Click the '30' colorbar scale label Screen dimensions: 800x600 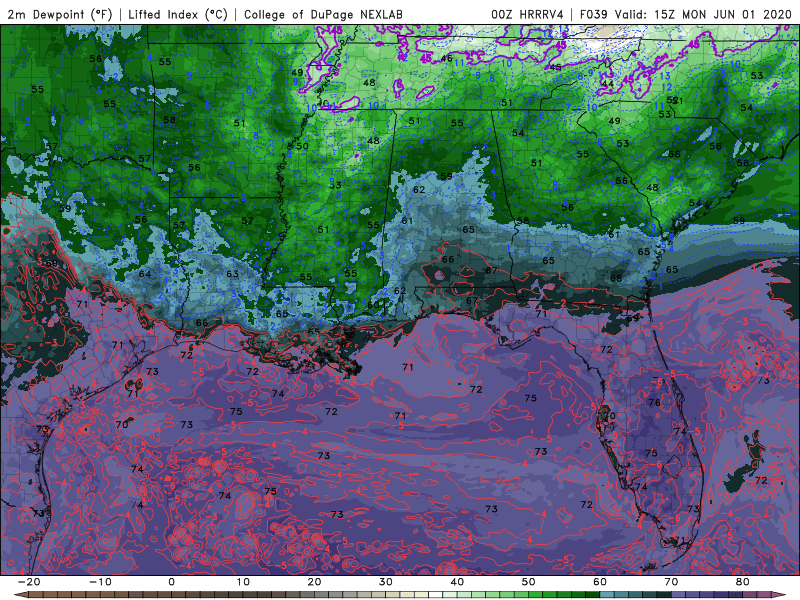(386, 582)
